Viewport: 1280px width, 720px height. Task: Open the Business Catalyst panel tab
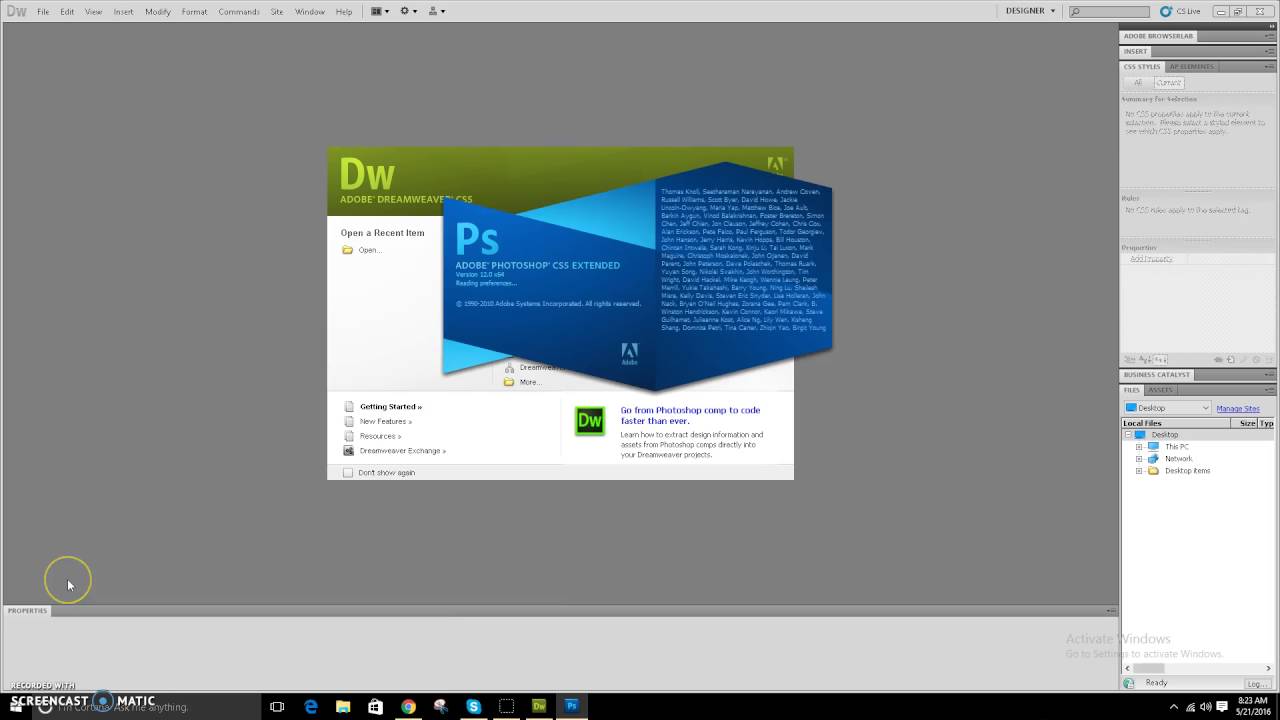1157,375
